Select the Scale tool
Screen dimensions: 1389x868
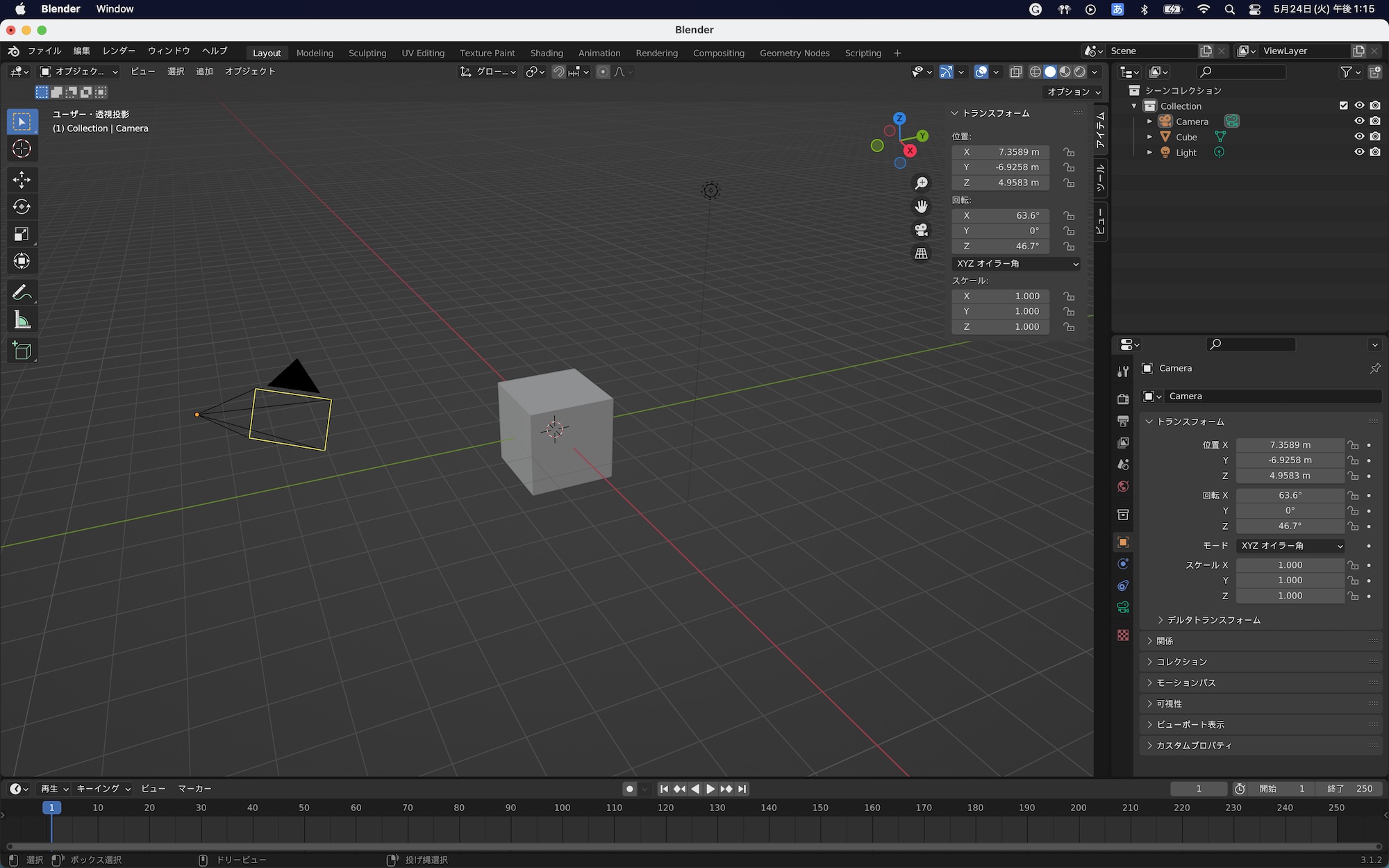coord(22,234)
